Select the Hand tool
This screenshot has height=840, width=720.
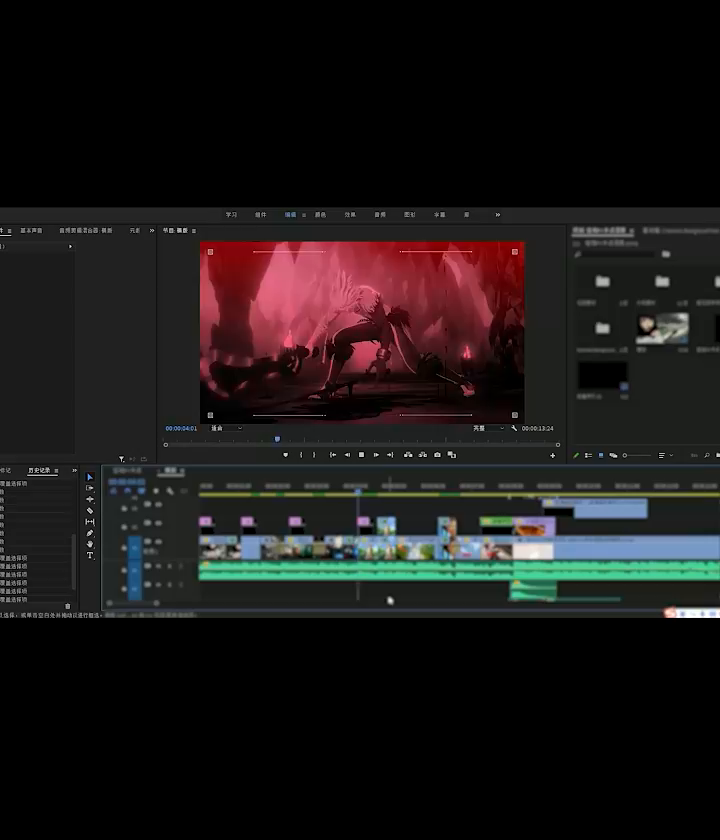click(90, 544)
